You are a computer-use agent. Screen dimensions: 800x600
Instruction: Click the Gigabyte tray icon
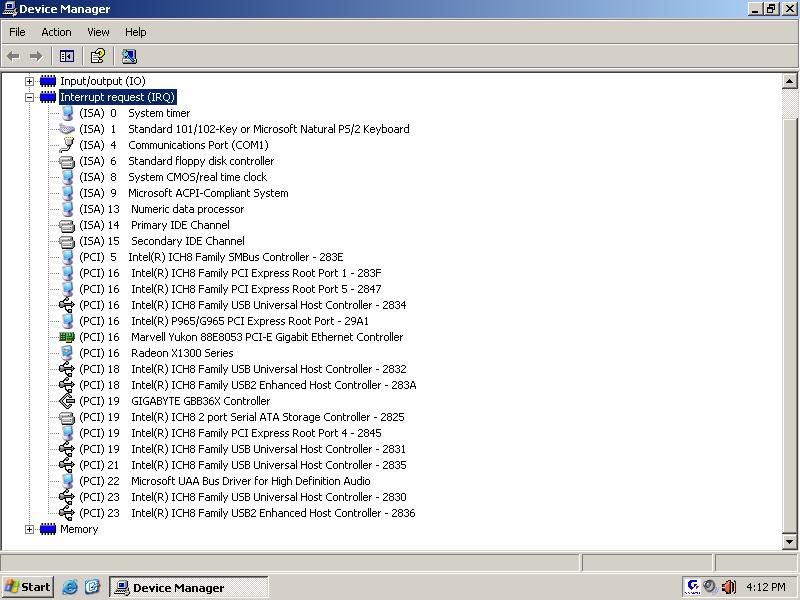tap(693, 587)
